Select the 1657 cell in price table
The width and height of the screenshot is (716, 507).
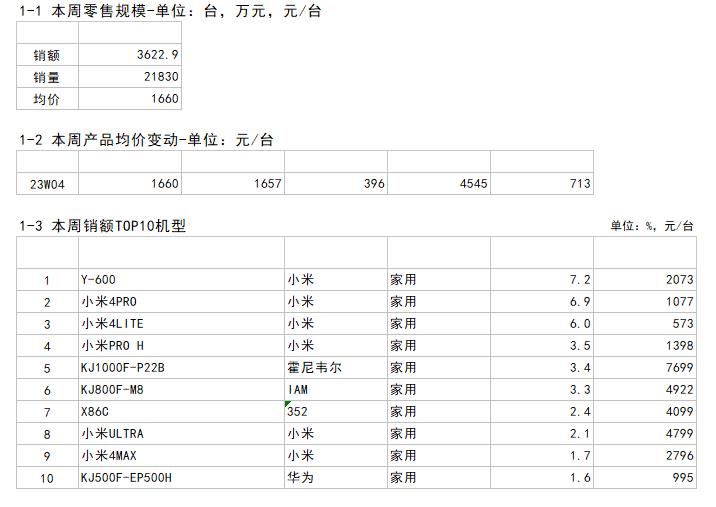233,184
